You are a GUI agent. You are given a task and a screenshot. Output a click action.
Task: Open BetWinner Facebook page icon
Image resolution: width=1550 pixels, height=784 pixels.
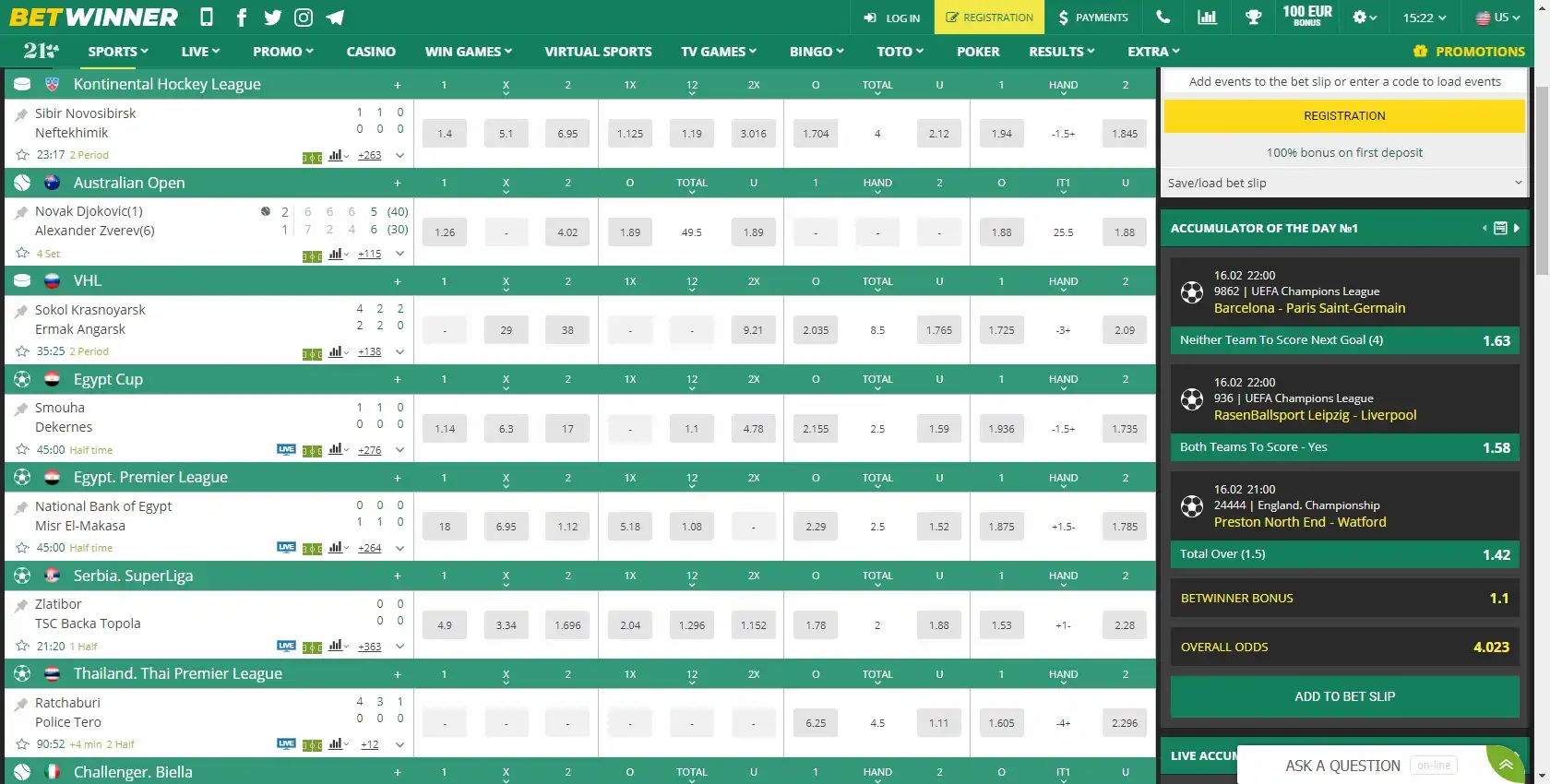242,17
